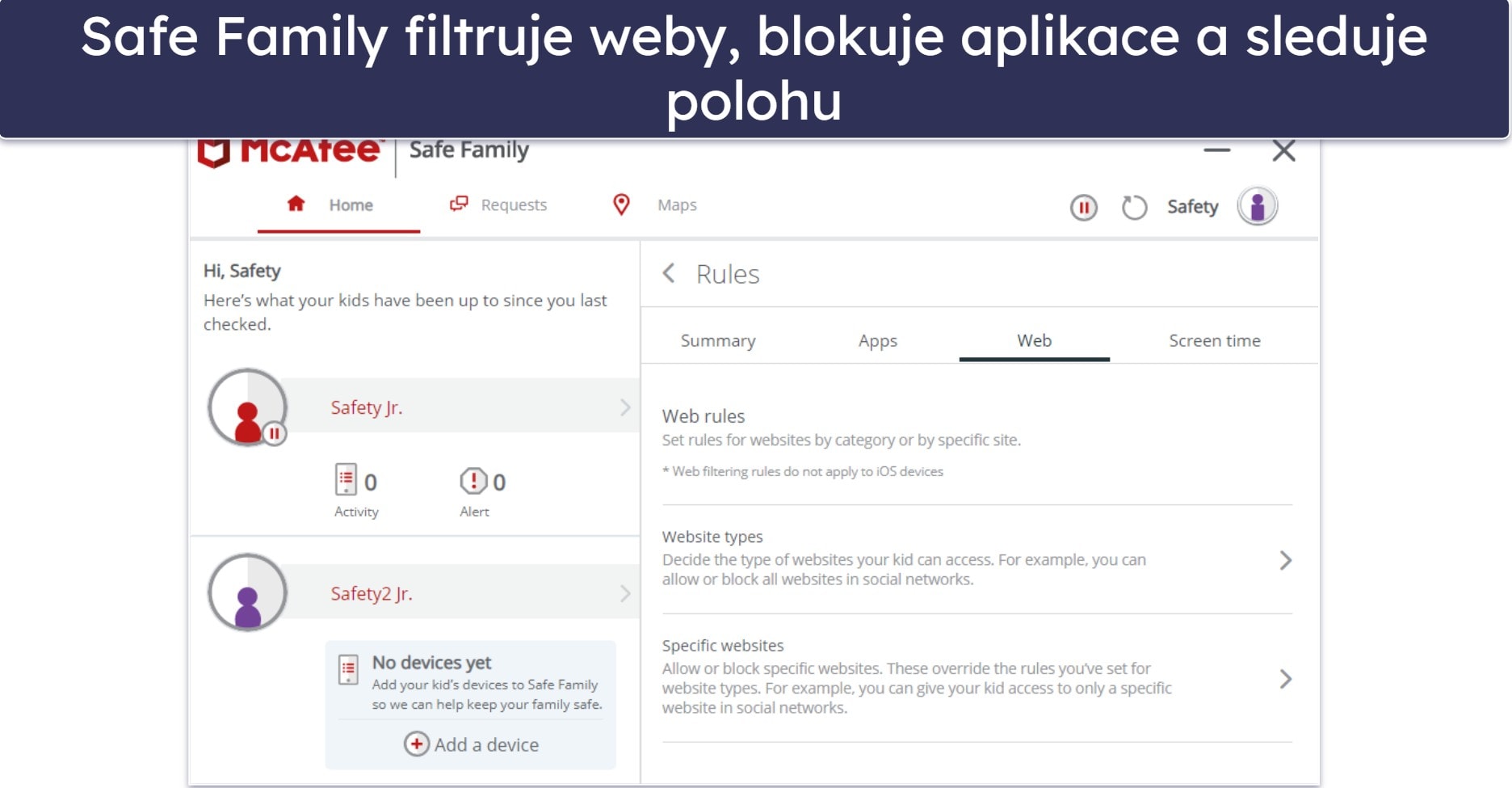Click the Activity device icon for Safety Jr.
The image size is (1512, 788).
click(346, 479)
